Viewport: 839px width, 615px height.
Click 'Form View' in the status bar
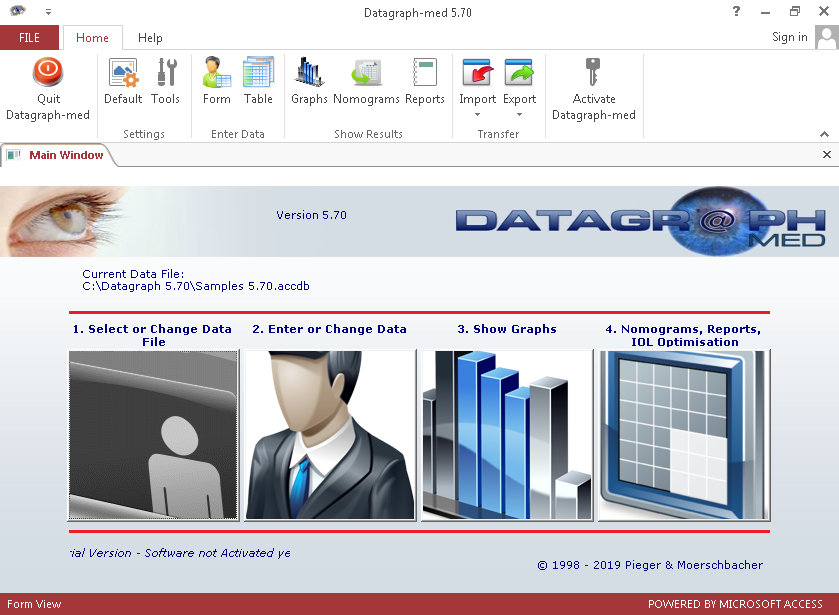tap(34, 604)
